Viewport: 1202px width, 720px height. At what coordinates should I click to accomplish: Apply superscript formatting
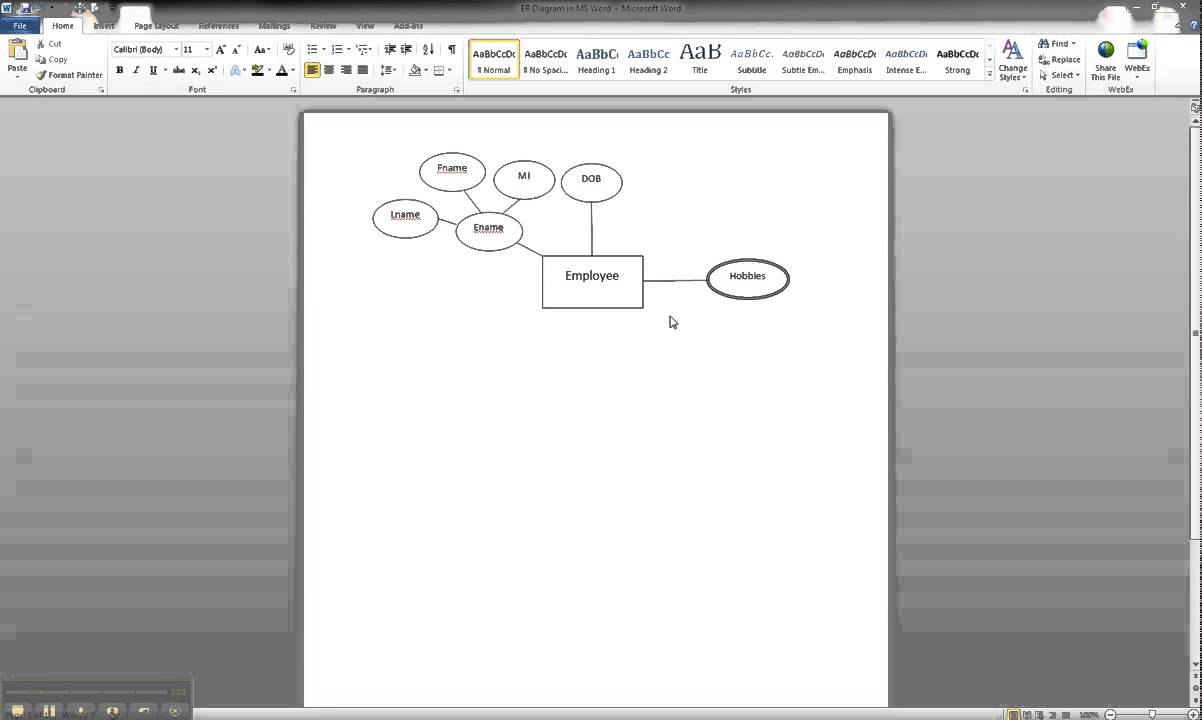pyautogui.click(x=212, y=70)
